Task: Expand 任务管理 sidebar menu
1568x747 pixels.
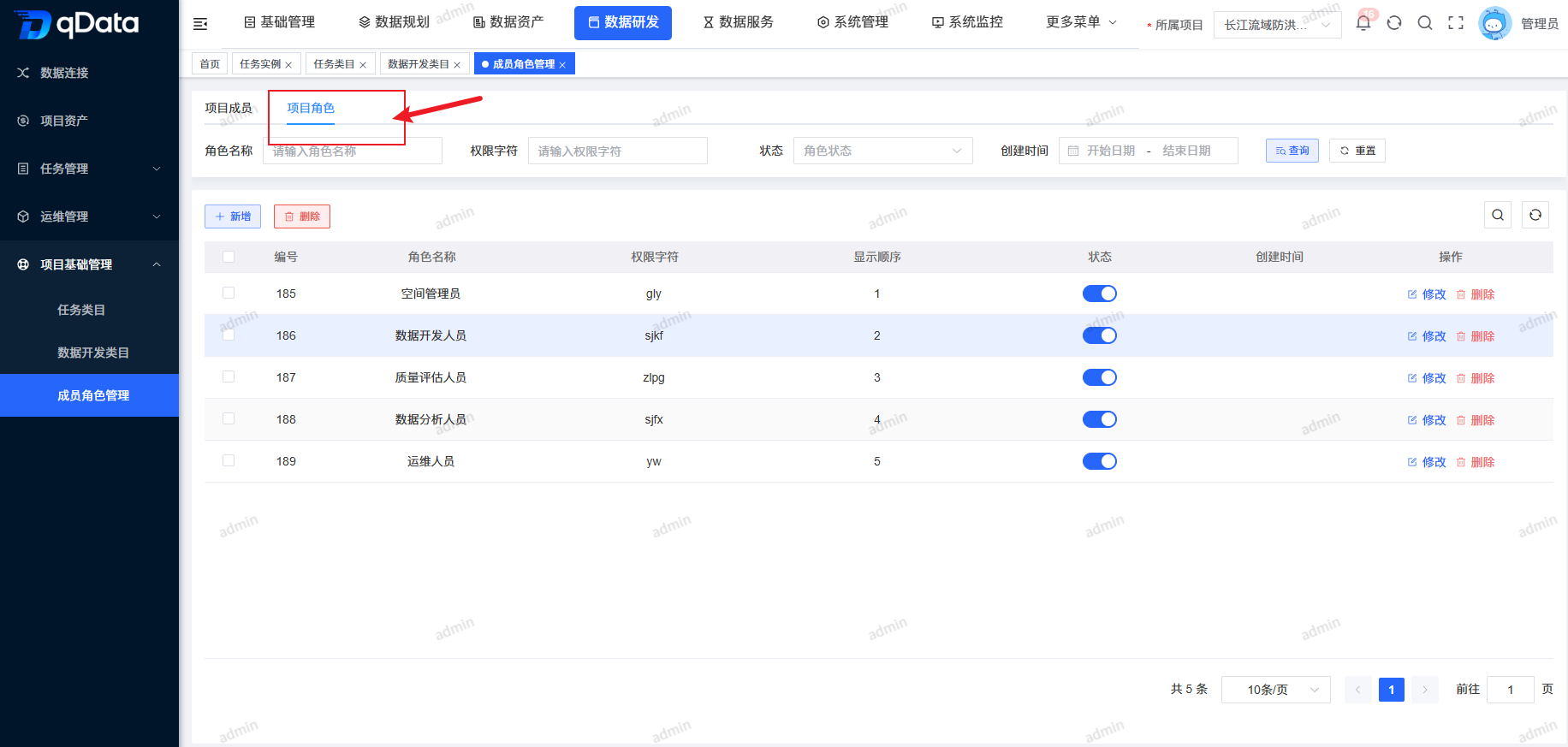Action: (89, 169)
